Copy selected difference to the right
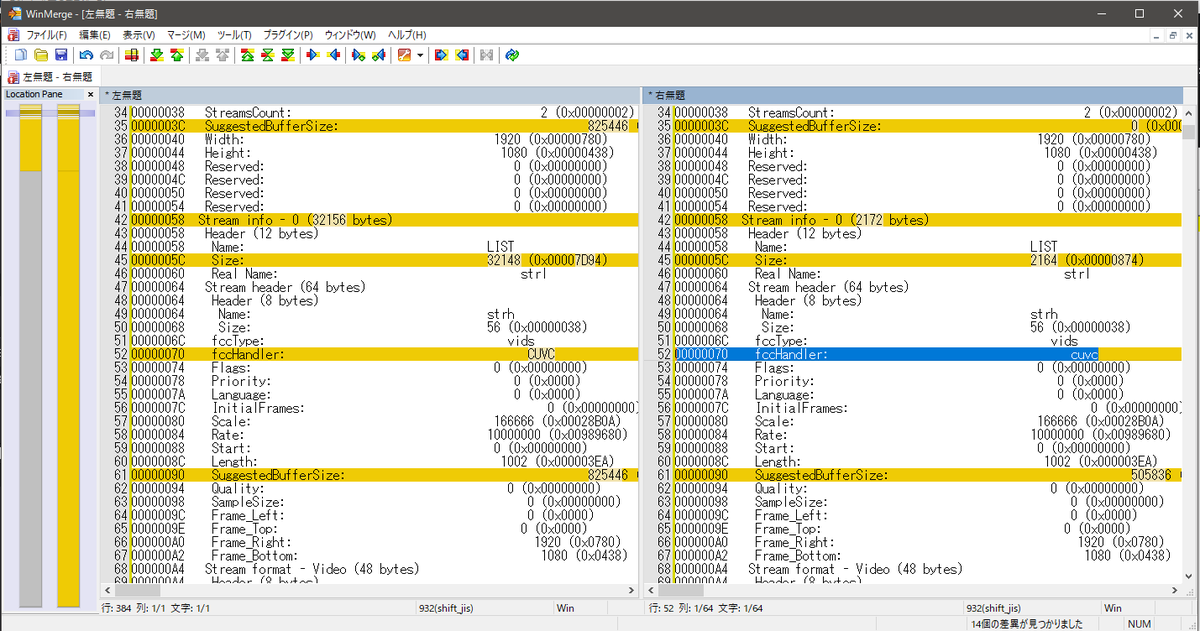Viewport: 1200px width, 631px height. click(x=313, y=54)
